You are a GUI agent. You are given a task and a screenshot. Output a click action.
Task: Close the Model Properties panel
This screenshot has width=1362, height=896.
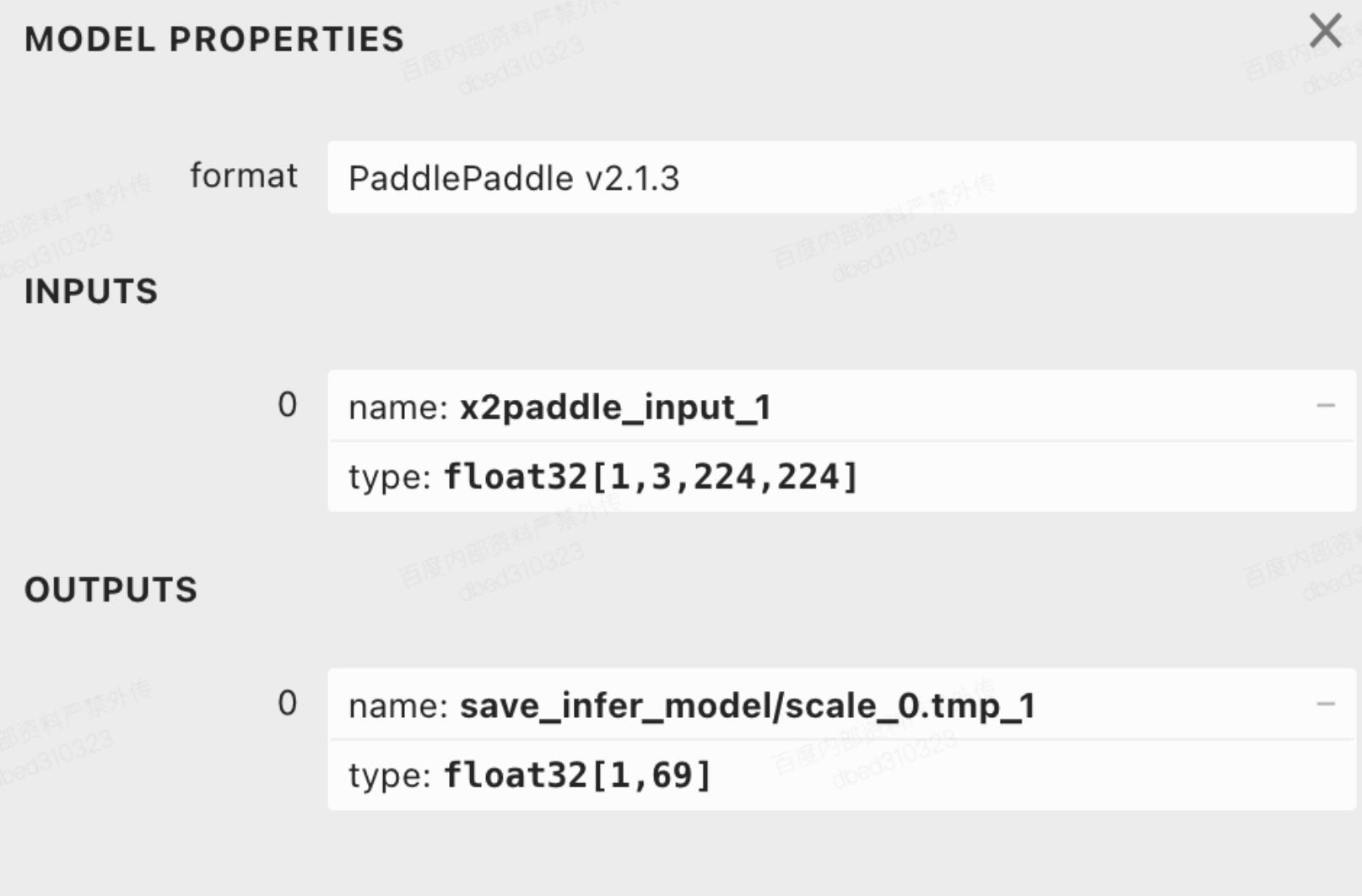pos(1325,32)
